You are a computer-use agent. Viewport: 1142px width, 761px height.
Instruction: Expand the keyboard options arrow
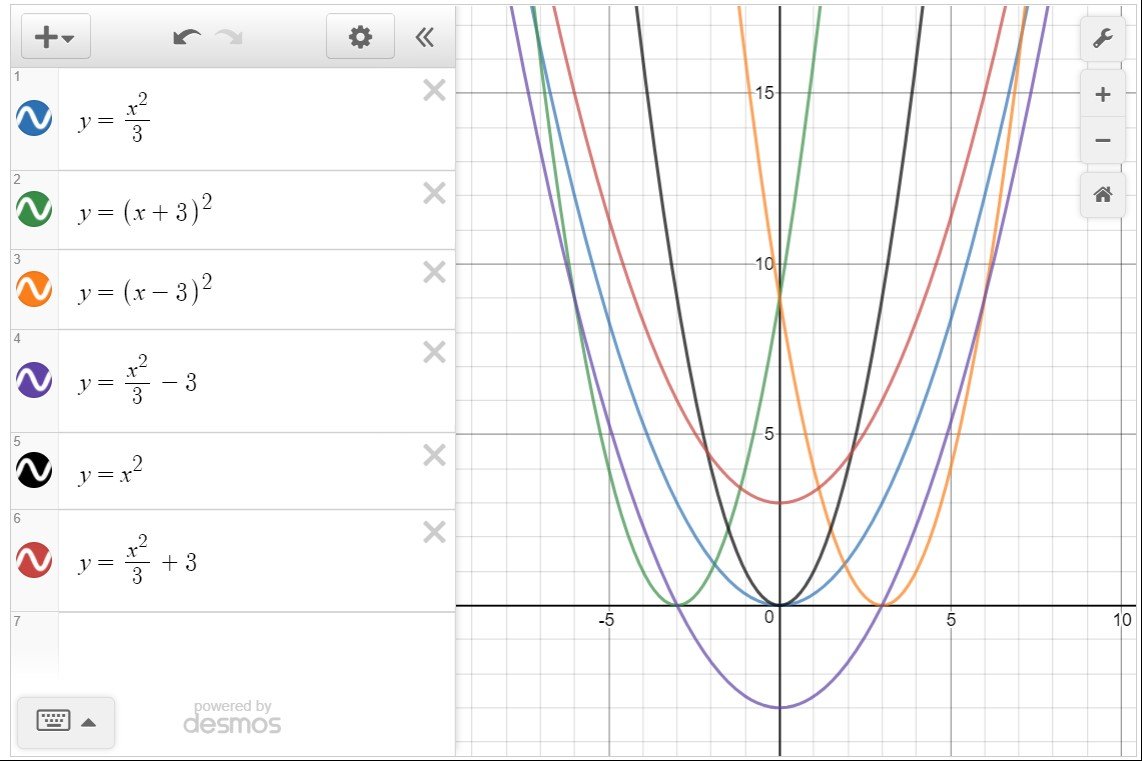[x=88, y=722]
